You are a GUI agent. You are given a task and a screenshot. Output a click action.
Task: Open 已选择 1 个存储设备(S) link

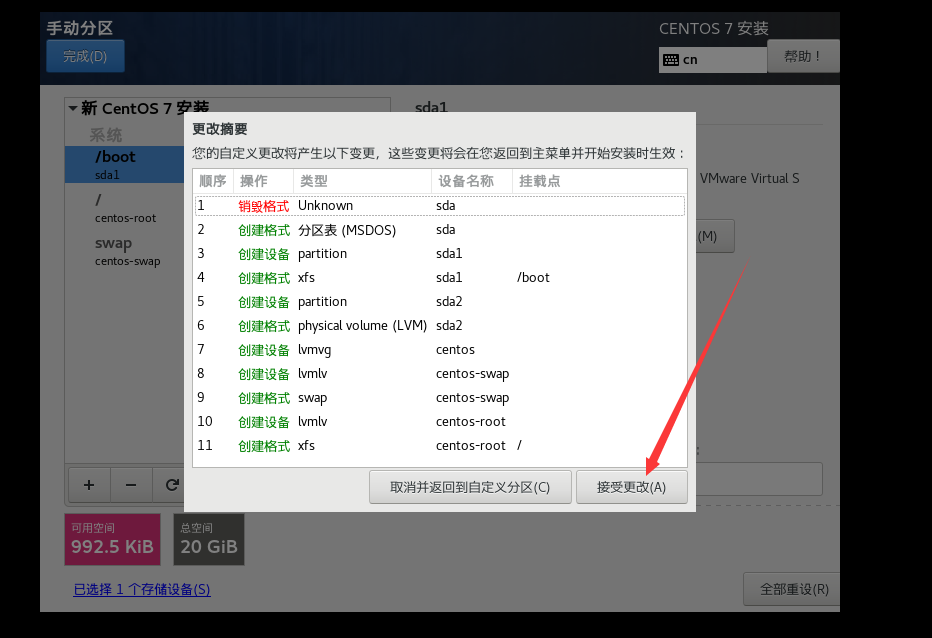[x=141, y=589]
